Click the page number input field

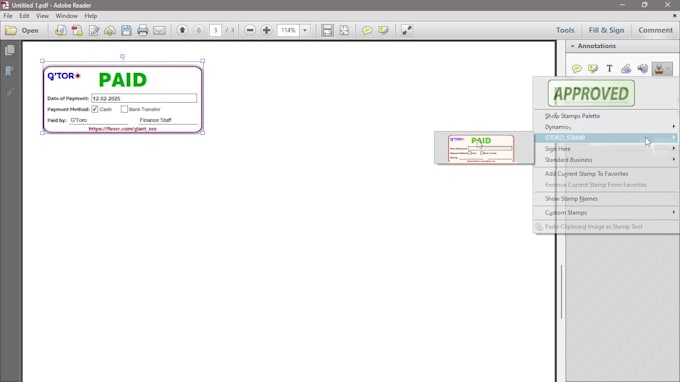point(215,30)
